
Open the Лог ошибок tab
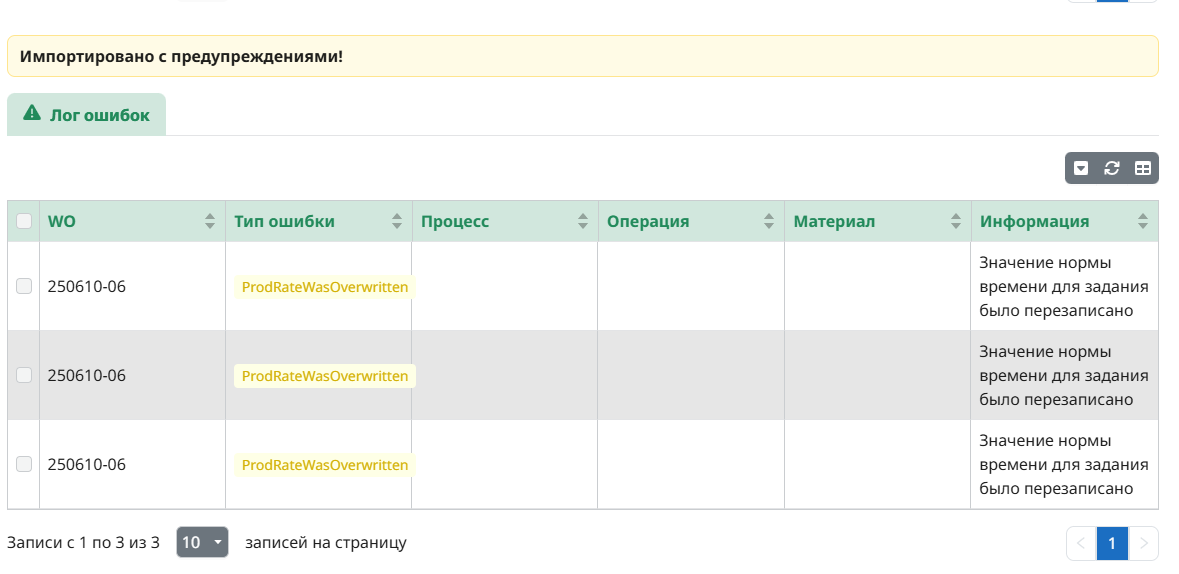(87, 115)
